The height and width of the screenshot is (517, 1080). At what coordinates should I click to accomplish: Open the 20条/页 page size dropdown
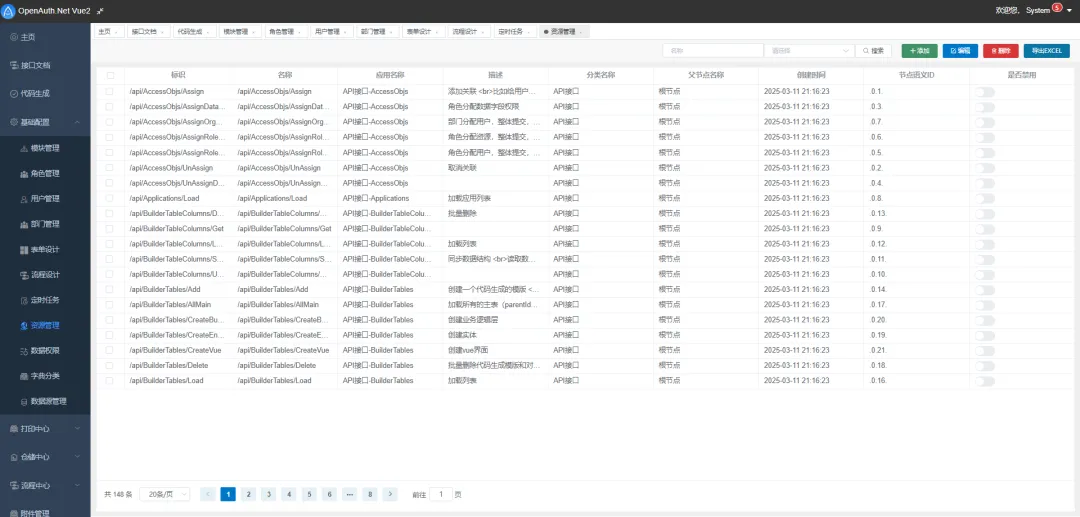coord(165,494)
